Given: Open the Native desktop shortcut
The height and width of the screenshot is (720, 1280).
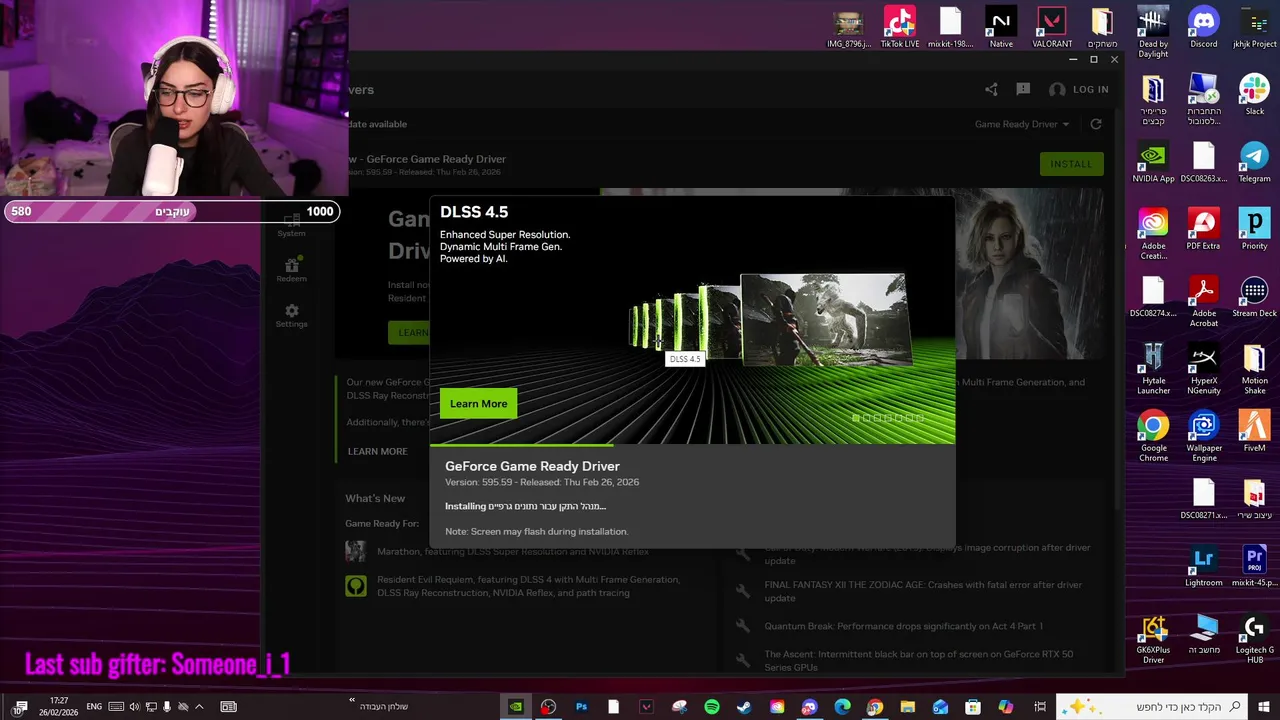Looking at the screenshot, I should (1001, 27).
